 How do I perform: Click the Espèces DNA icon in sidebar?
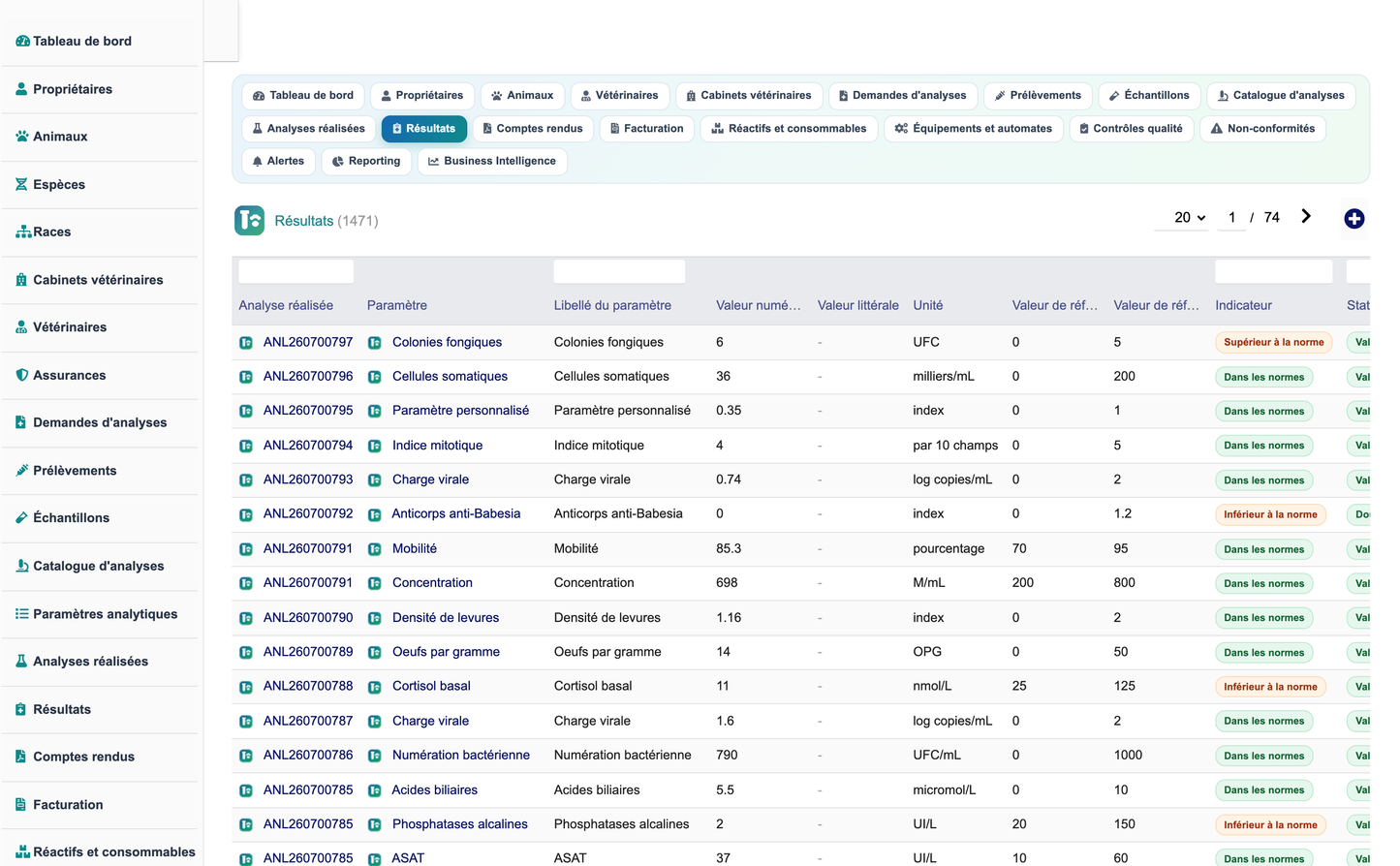point(21,184)
